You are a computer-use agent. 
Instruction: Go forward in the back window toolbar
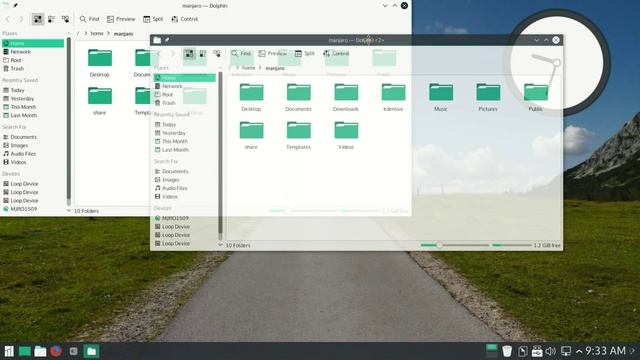(21, 19)
